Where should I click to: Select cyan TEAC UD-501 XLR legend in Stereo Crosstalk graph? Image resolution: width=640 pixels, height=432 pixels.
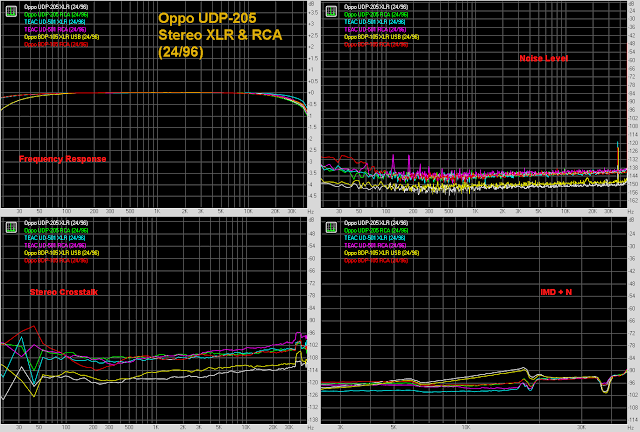[x=55, y=238]
